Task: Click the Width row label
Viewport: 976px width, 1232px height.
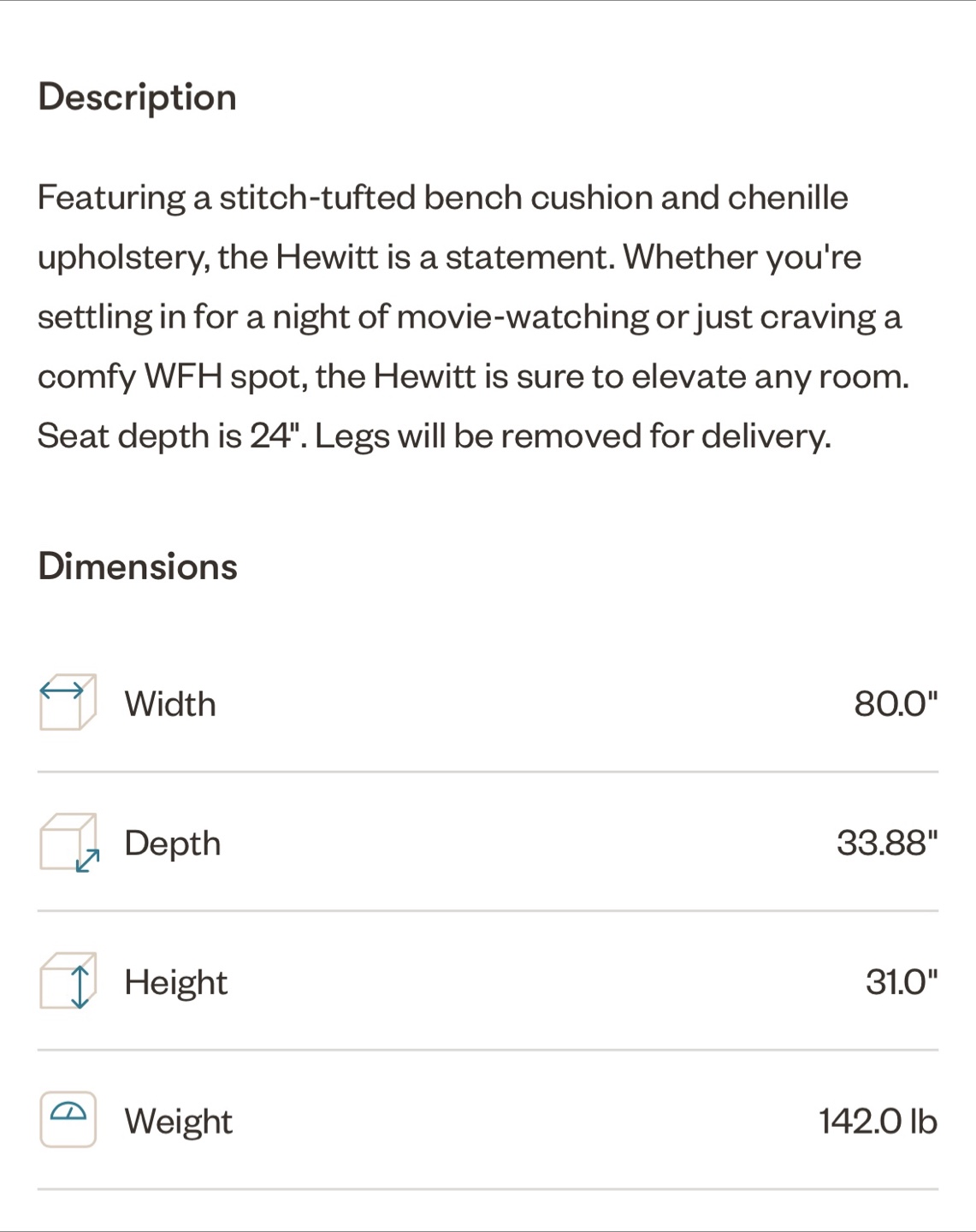Action: pos(170,704)
